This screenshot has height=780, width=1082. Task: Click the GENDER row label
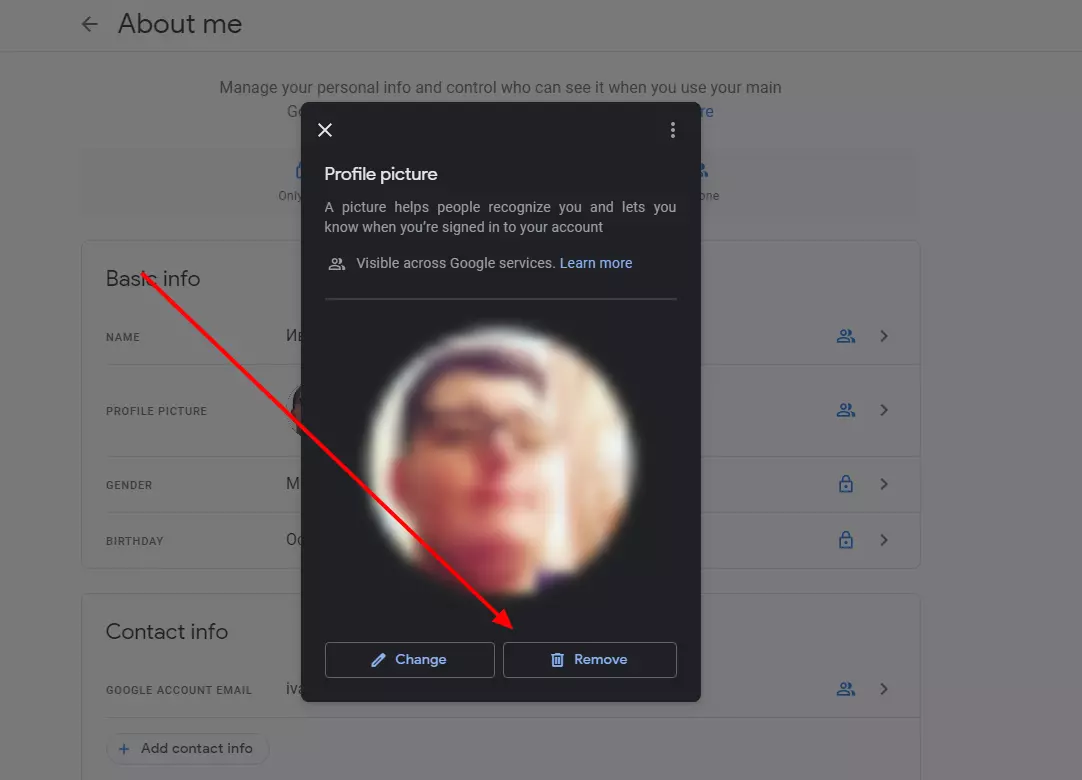point(129,485)
